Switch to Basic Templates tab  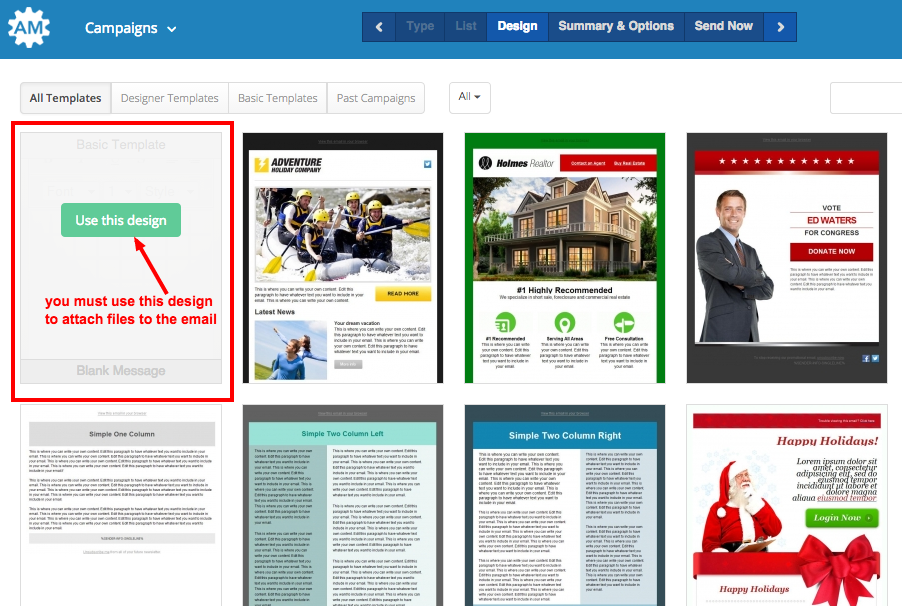pos(278,98)
